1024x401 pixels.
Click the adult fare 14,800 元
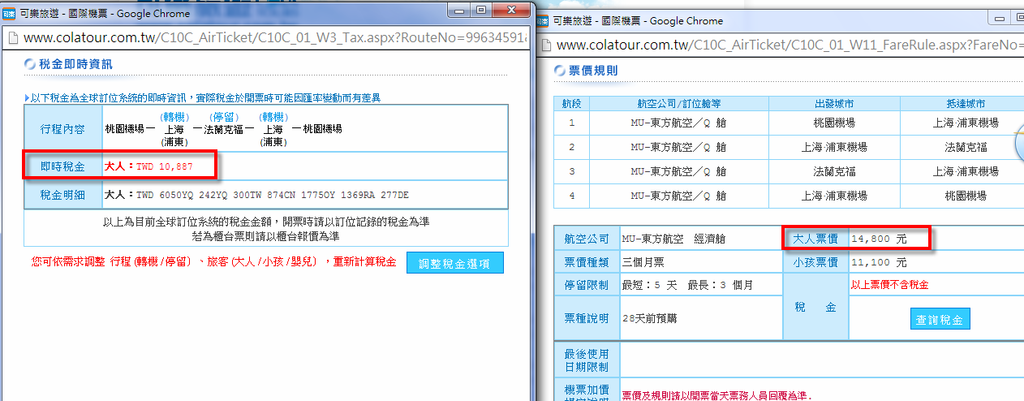(879, 239)
